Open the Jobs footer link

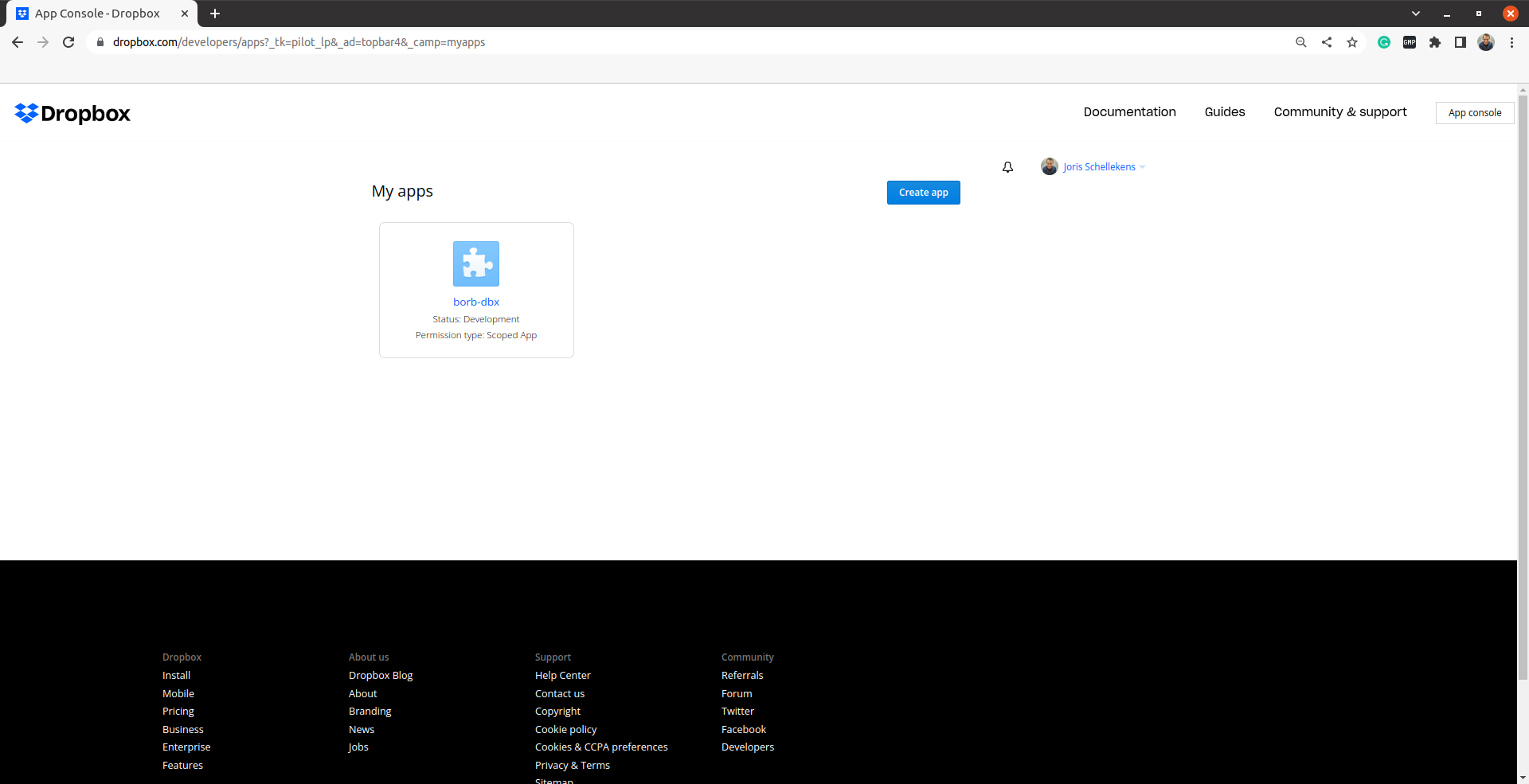[x=358, y=747]
